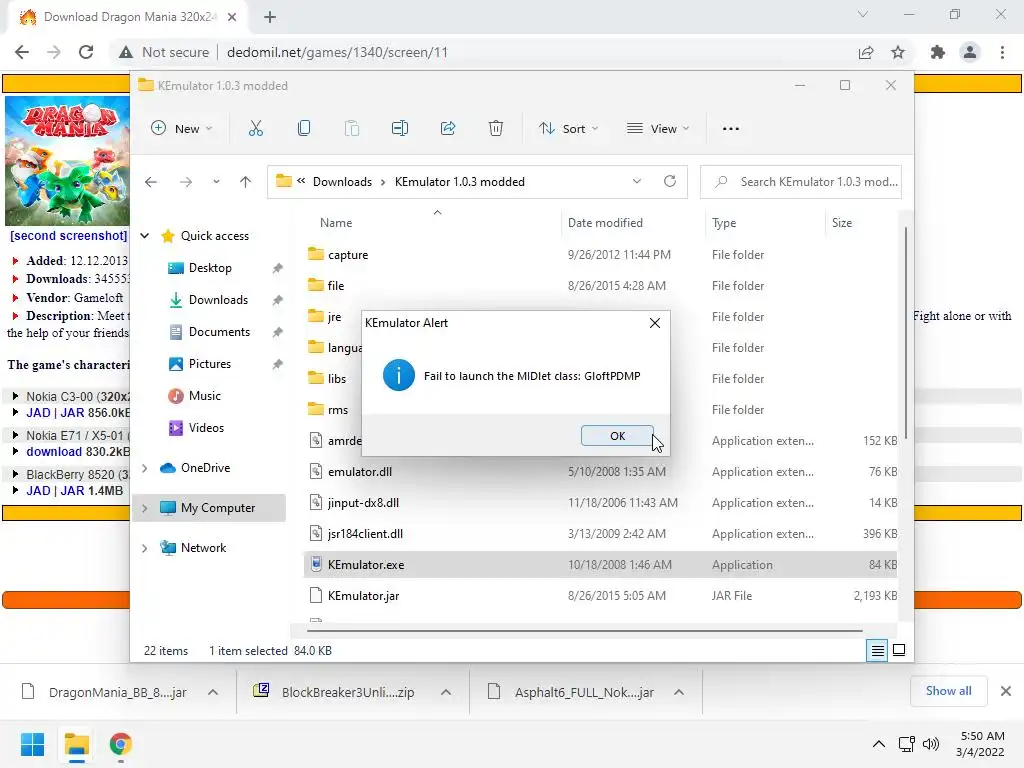Click the Copy icon in Explorer toolbar
Viewport: 1024px width, 768px height.
[x=304, y=129]
